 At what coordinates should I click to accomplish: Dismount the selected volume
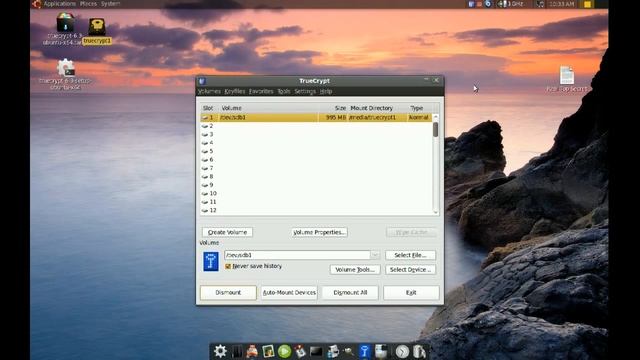point(228,293)
